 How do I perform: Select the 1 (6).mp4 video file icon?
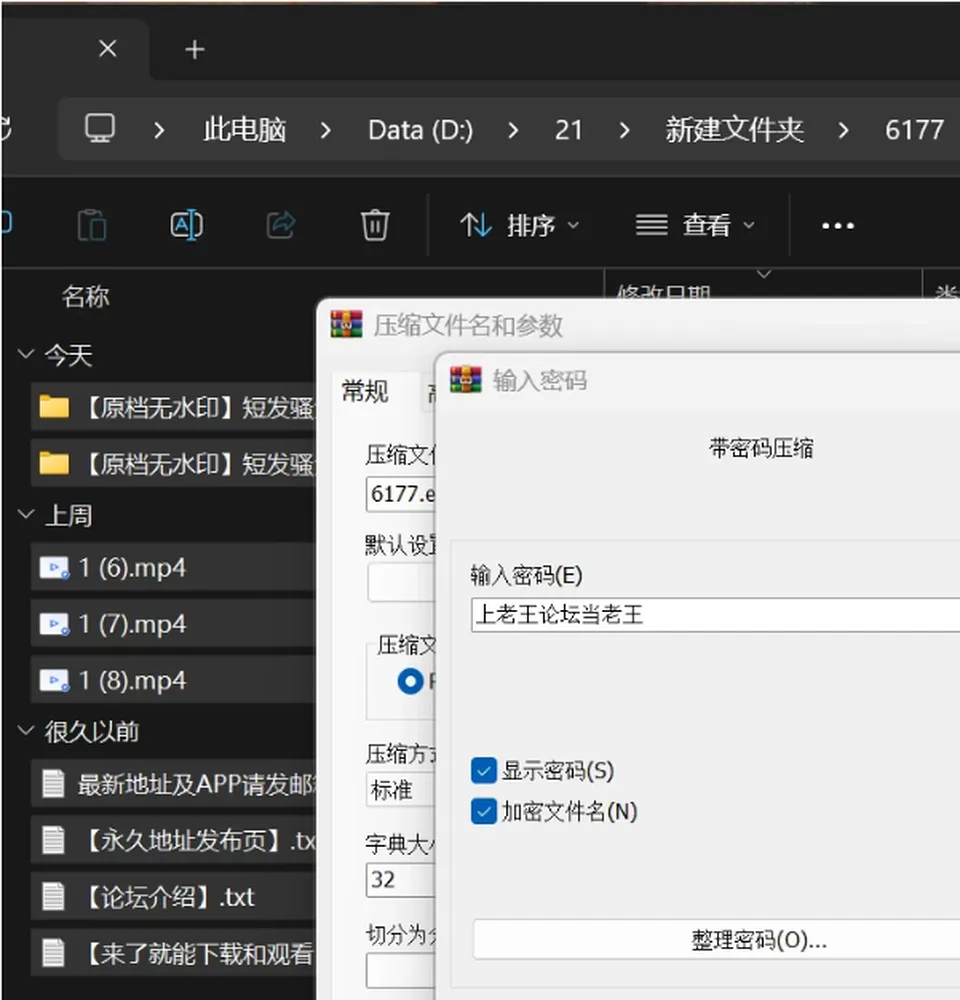coord(54,568)
